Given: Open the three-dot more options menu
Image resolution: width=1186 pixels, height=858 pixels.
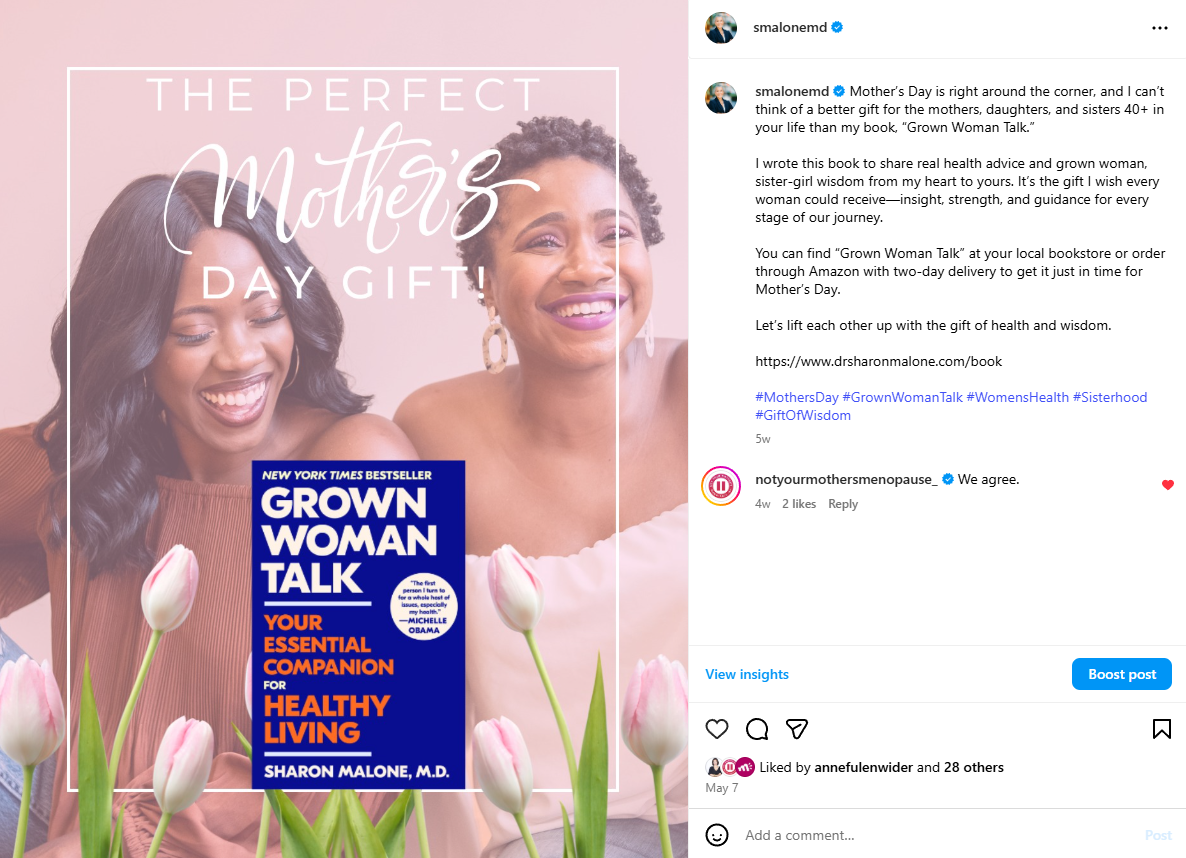Looking at the screenshot, I should [x=1160, y=28].
